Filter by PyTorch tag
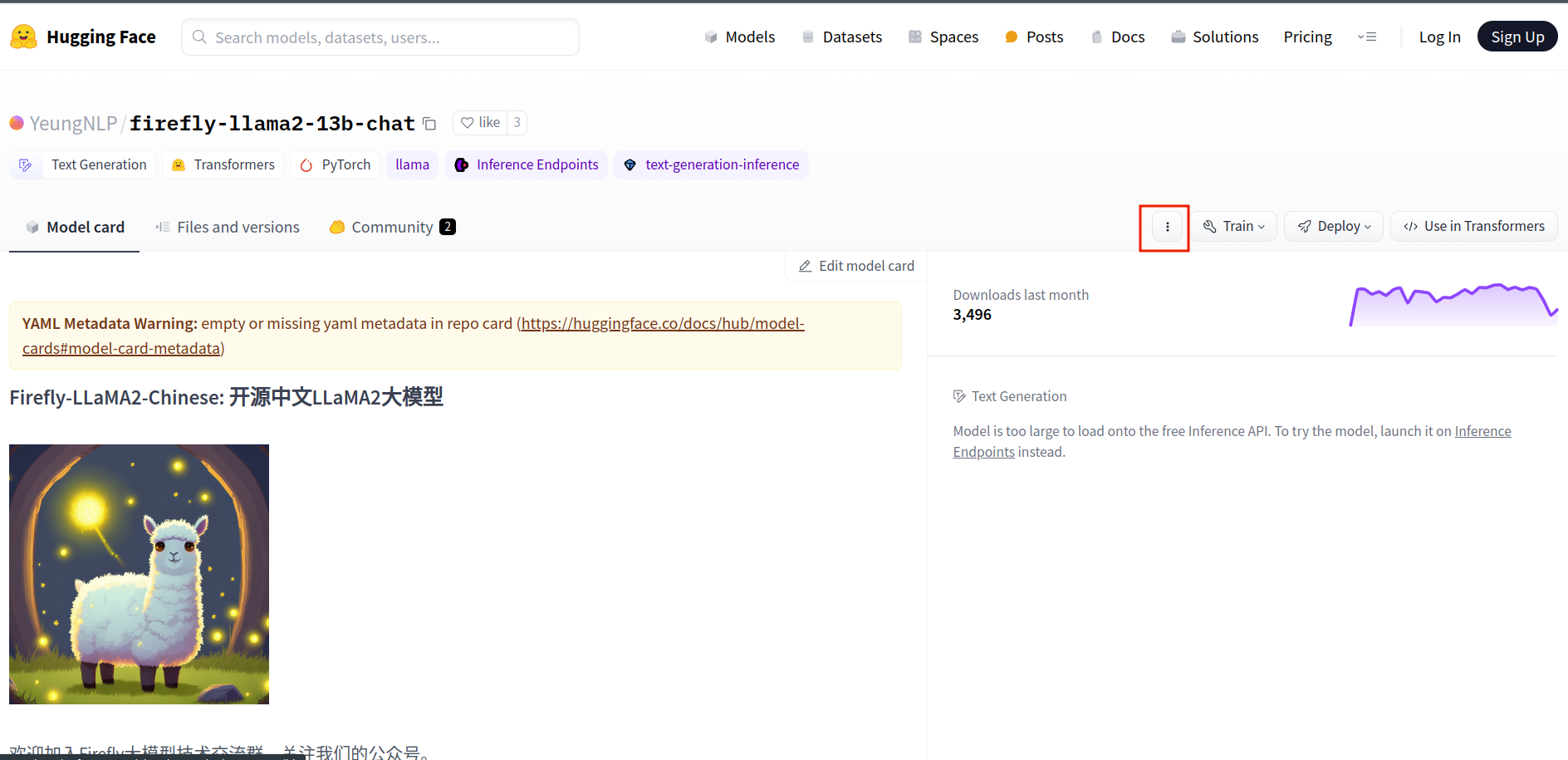The width and height of the screenshot is (1568, 760). (x=336, y=164)
